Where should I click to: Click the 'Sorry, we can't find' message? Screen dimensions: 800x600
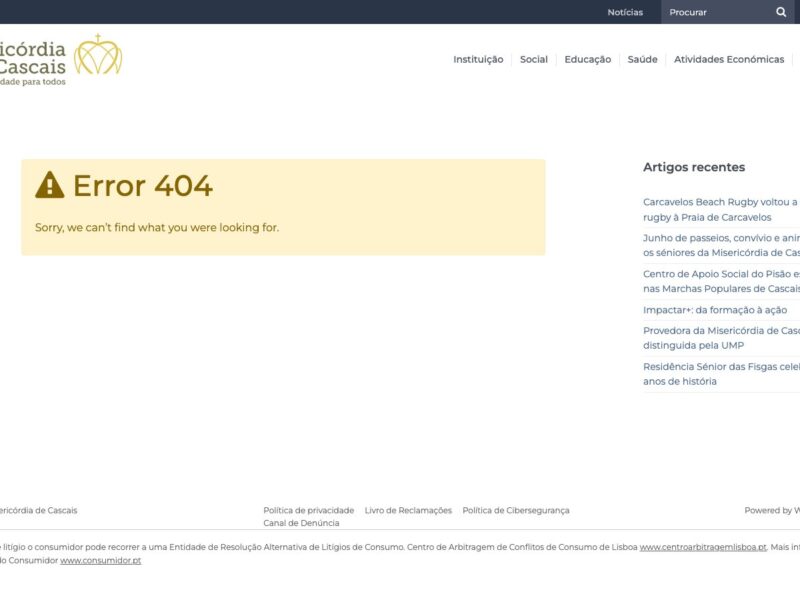pyautogui.click(x=157, y=228)
